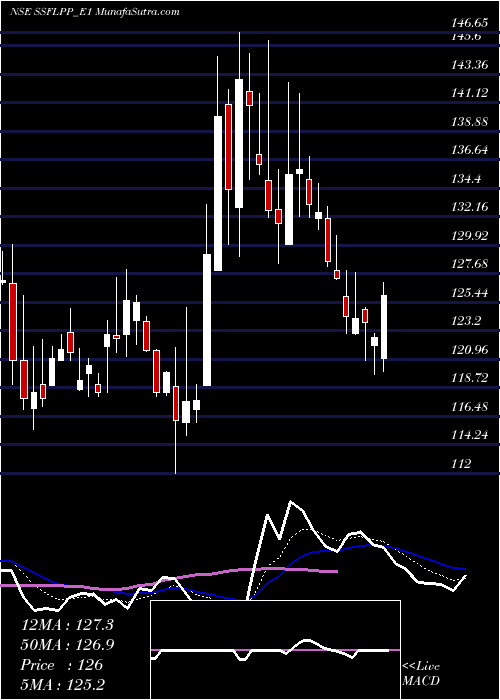Click the <<Live MACD label

pyautogui.click(x=421, y=674)
